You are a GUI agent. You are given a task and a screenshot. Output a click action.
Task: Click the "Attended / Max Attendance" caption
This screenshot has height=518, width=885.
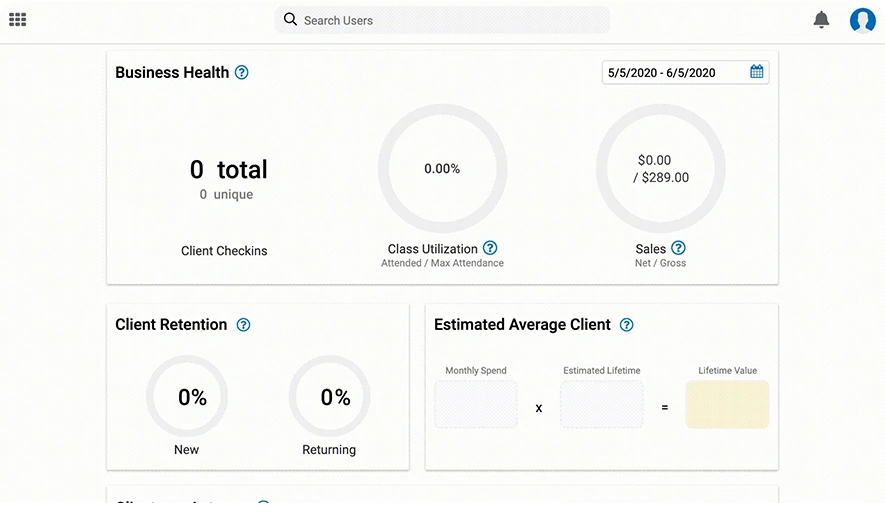click(x=442, y=263)
